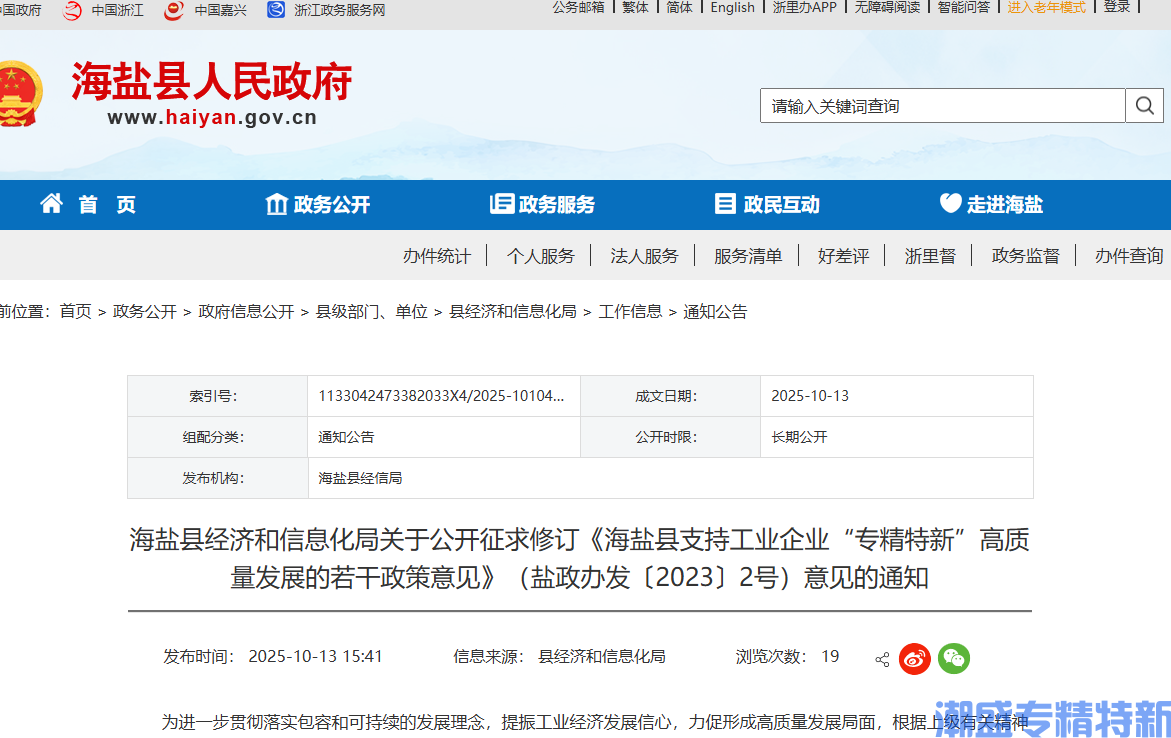This screenshot has height=738, width=1171.
Task: Switch to traditional Chinese (繁体)
Action: pos(635,7)
